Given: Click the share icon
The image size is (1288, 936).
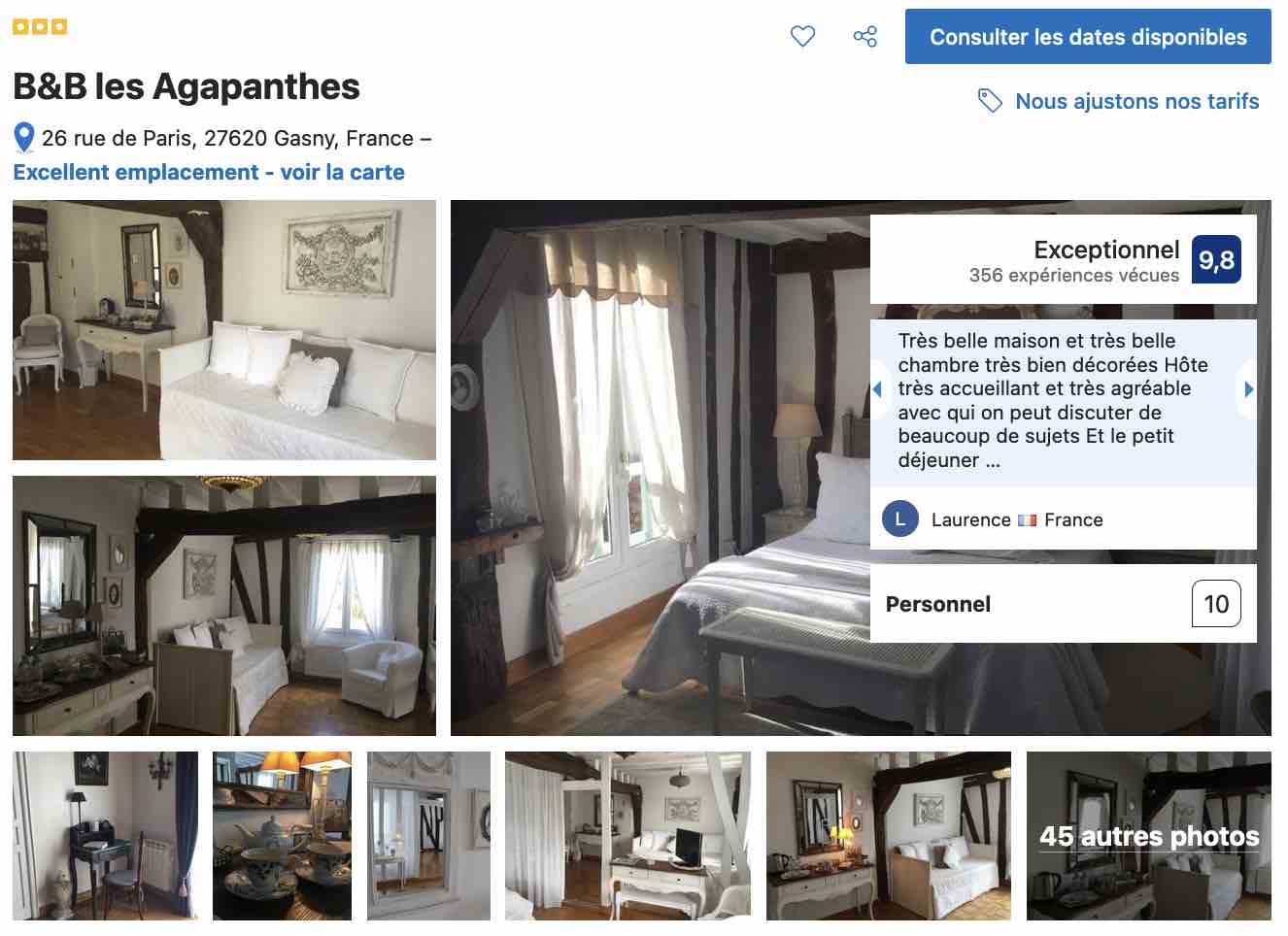Looking at the screenshot, I should [x=864, y=37].
